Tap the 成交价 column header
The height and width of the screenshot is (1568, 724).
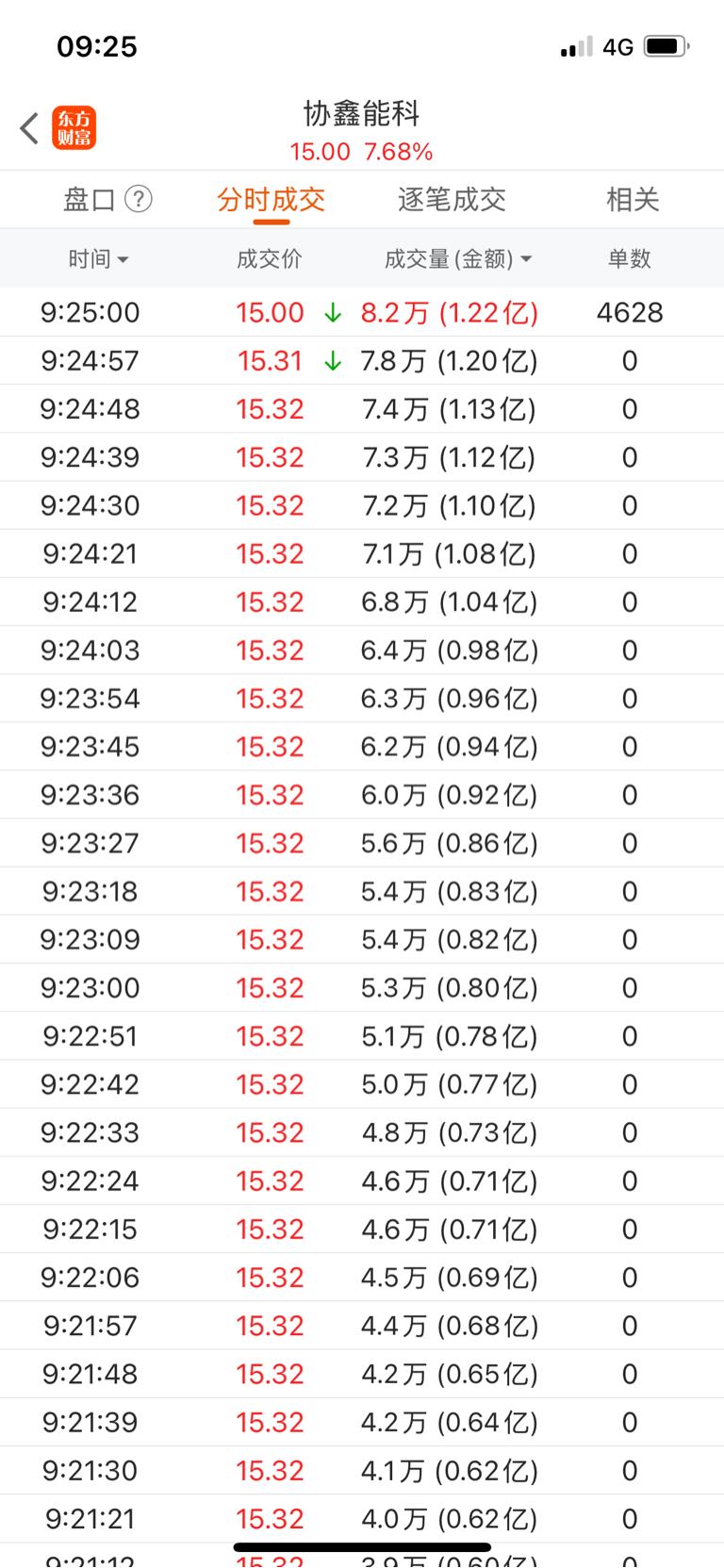[x=270, y=258]
